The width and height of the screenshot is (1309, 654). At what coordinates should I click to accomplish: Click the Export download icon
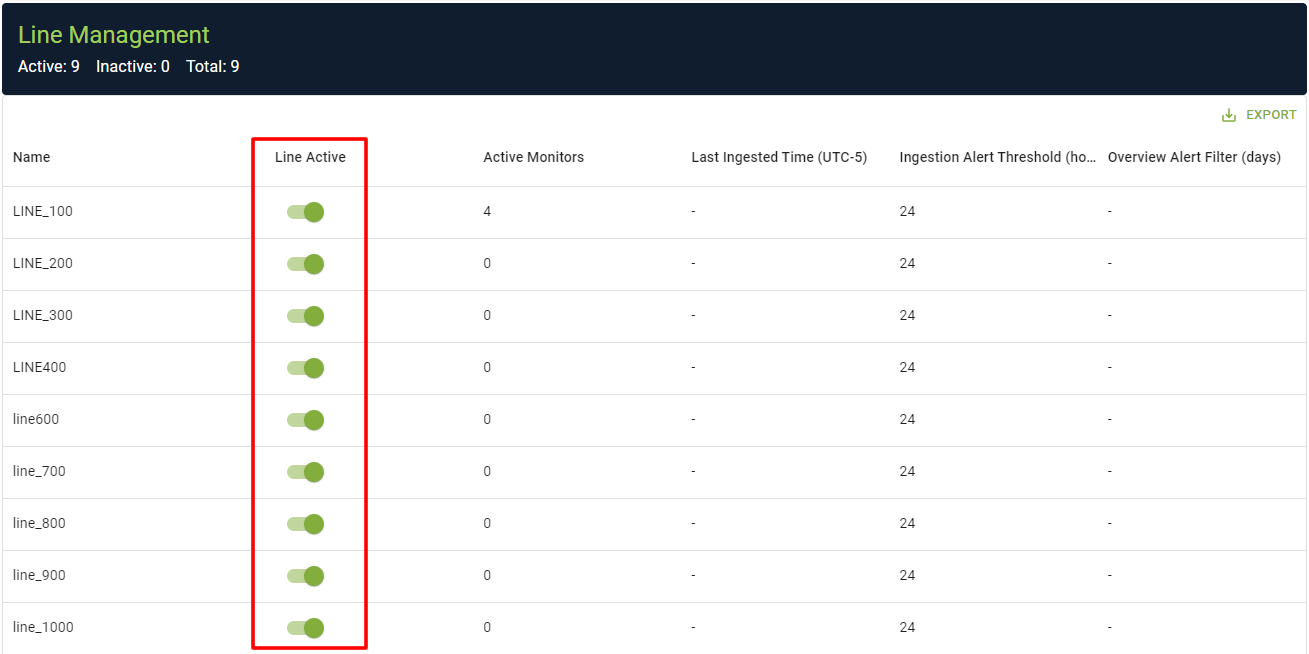pyautogui.click(x=1229, y=115)
